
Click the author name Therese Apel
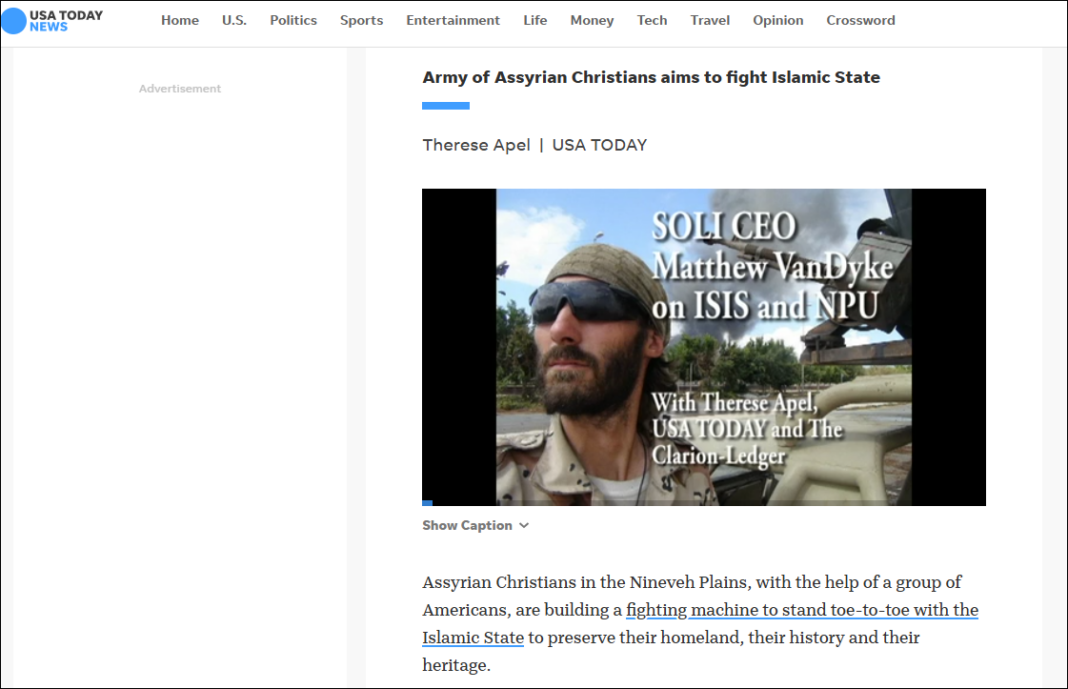point(476,145)
